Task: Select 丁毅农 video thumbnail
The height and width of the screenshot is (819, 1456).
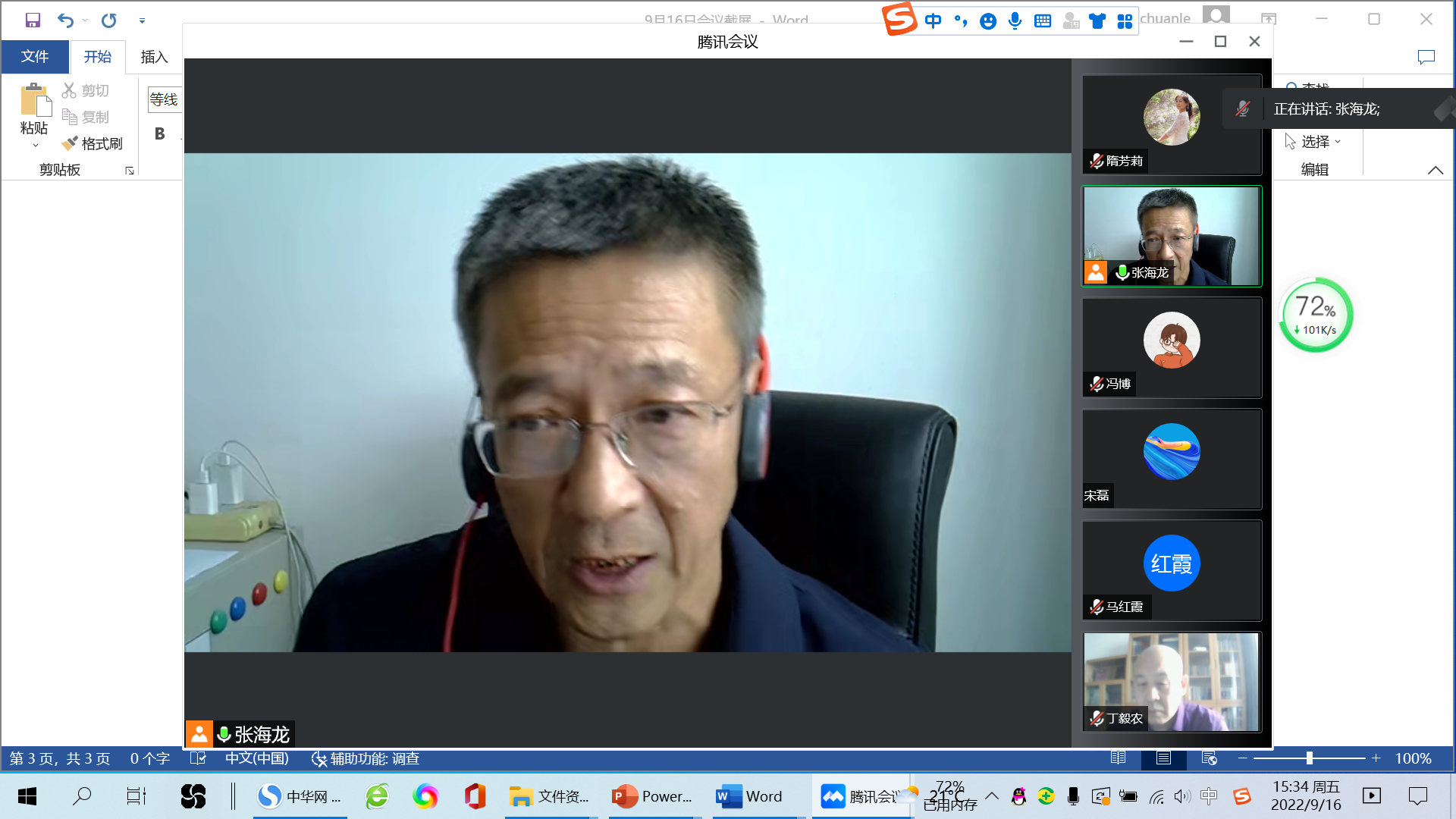Action: coord(1172,682)
